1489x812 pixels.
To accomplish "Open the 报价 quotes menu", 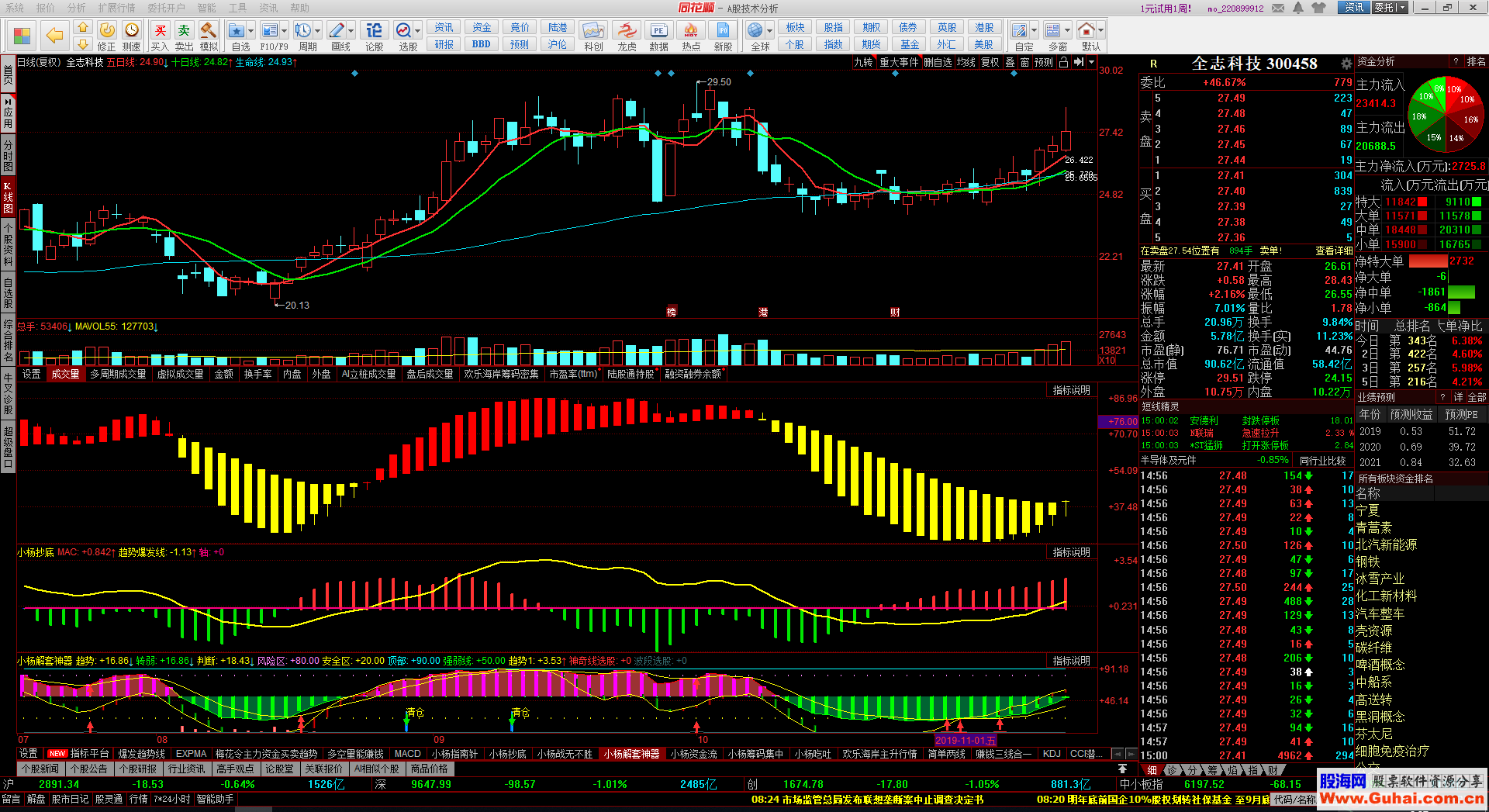I will [x=46, y=8].
